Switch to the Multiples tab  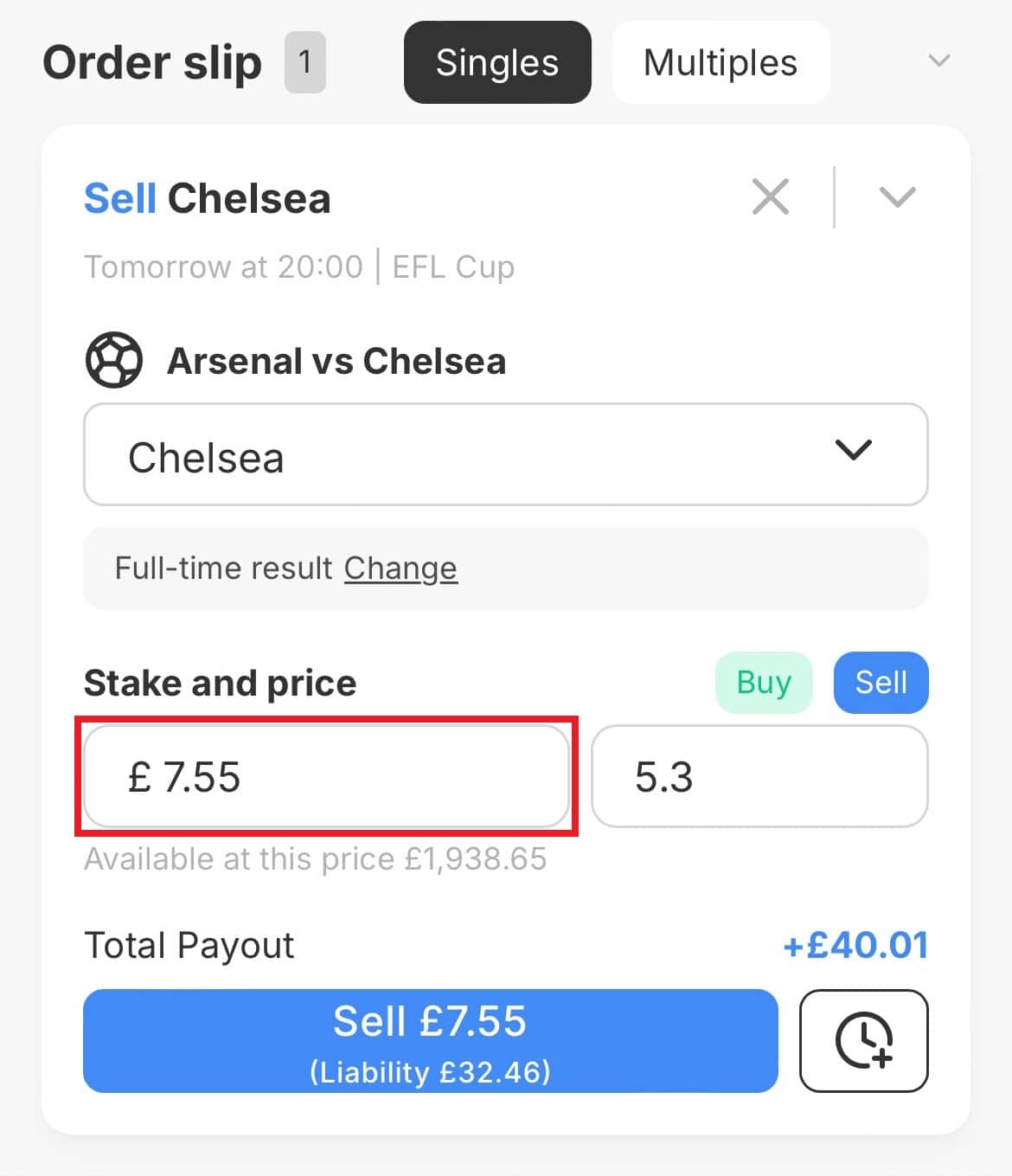coord(720,62)
